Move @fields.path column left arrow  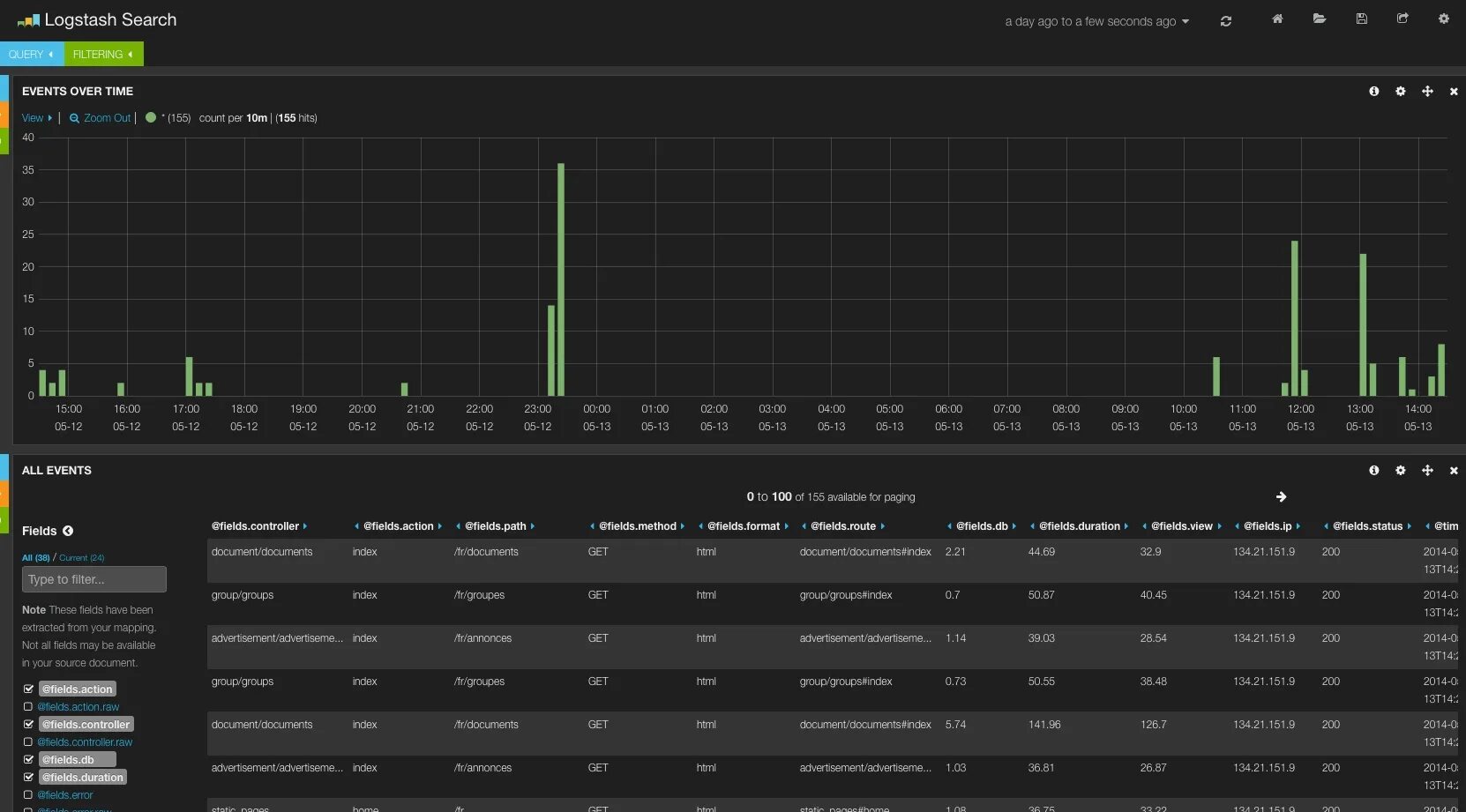[x=458, y=526]
